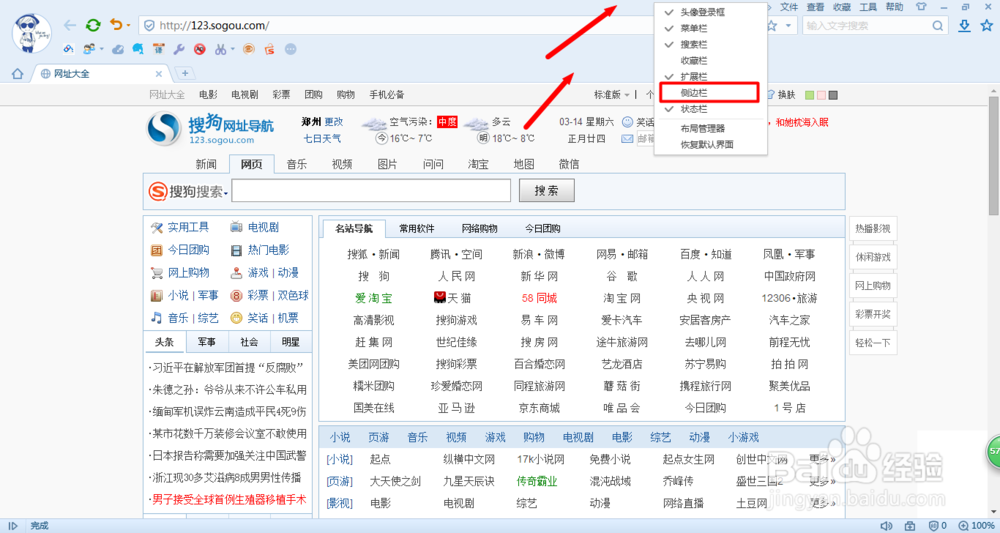Open the 爱淘宝 link
This screenshot has height=533, width=1000.
(x=374, y=298)
